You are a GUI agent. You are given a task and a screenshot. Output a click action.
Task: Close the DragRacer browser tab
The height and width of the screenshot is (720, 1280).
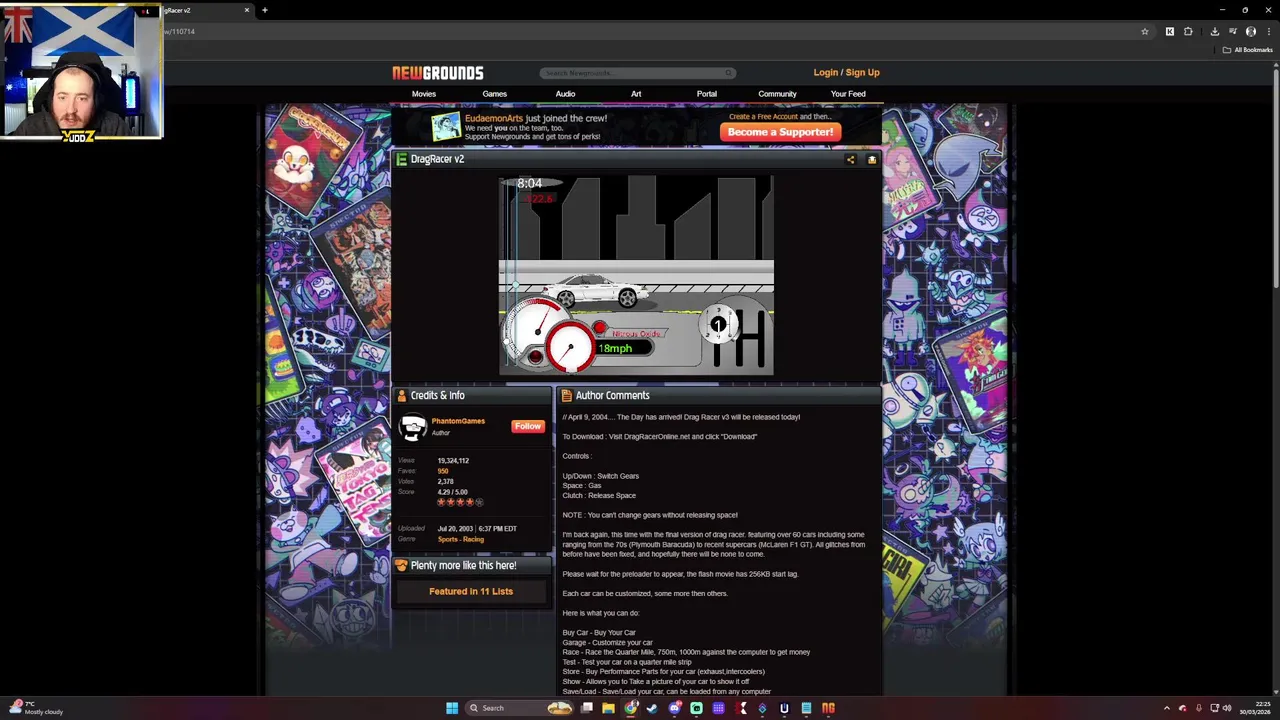tap(247, 10)
